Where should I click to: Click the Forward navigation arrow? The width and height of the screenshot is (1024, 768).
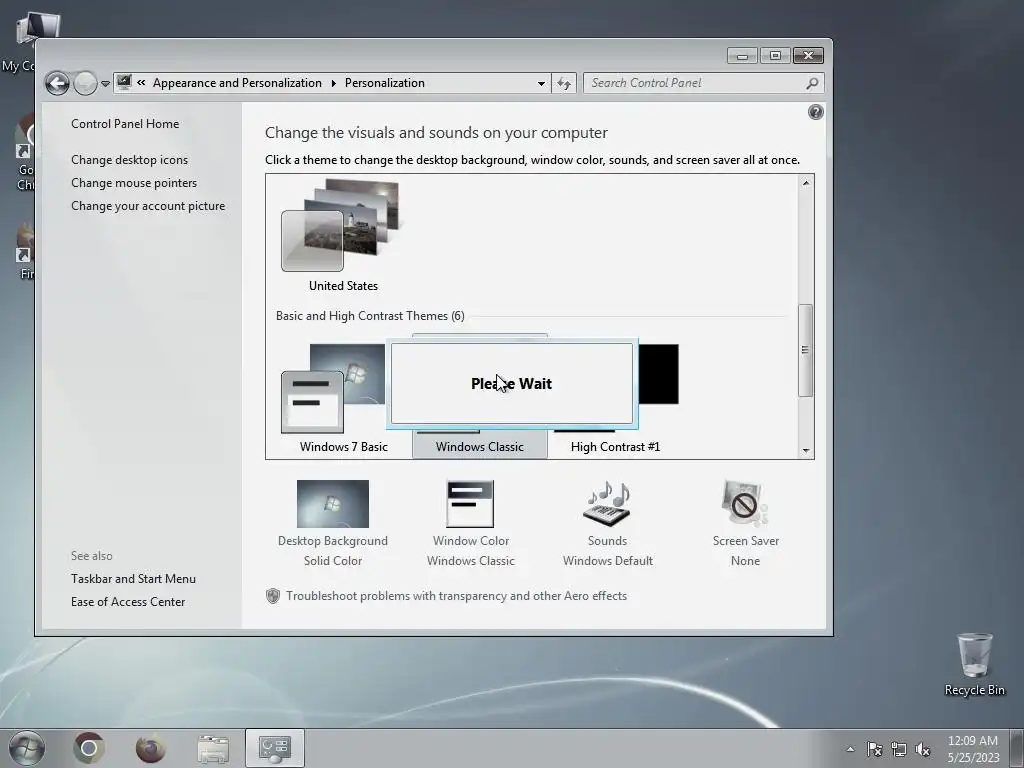click(x=85, y=83)
